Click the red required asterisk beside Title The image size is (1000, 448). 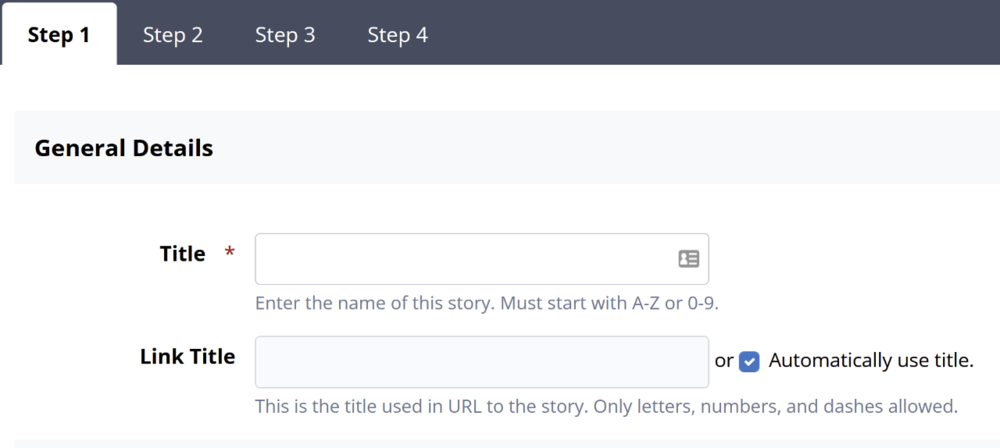pyautogui.click(x=230, y=254)
